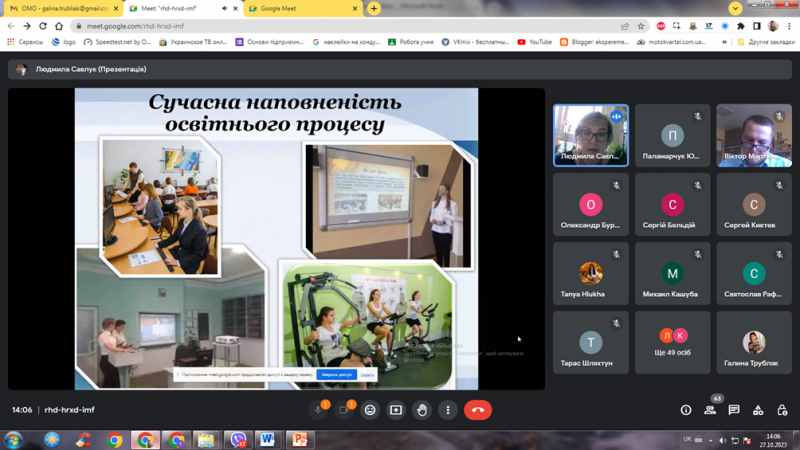Open PowerPoint from the taskbar
800x450 pixels.
[x=299, y=440]
